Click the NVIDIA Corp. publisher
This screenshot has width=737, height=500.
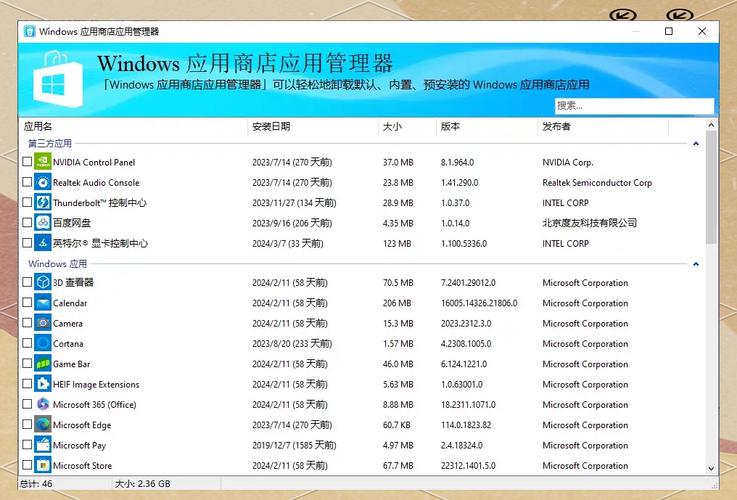click(568, 163)
